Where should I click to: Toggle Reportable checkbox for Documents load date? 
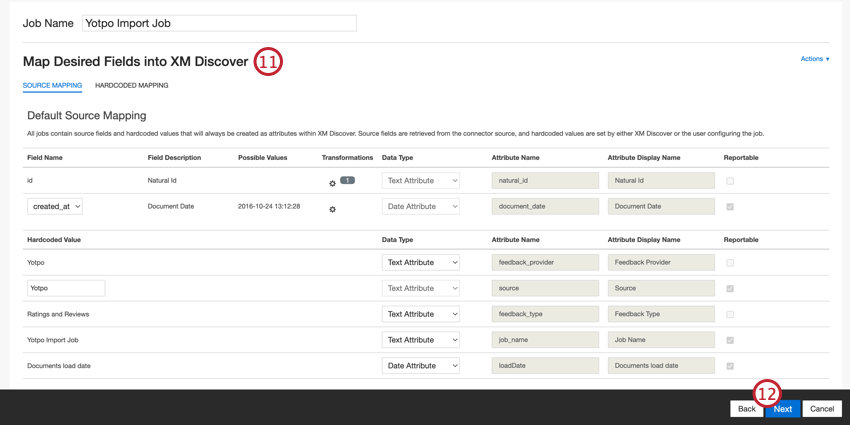pos(730,366)
